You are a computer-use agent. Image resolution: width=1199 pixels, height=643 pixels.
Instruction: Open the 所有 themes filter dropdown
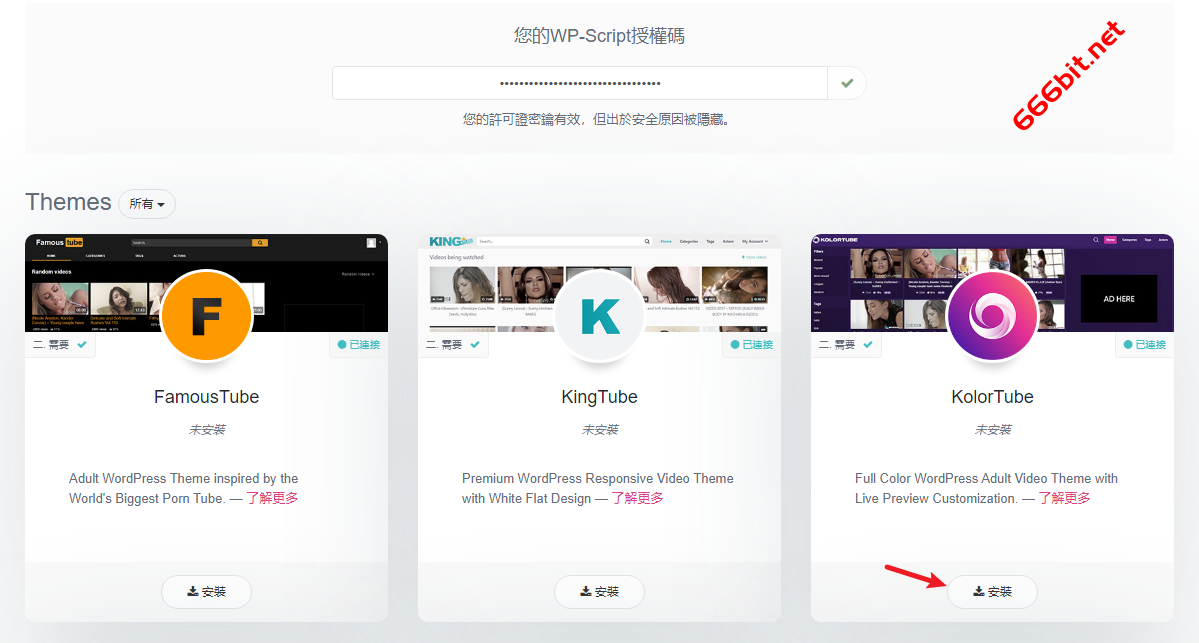147,204
